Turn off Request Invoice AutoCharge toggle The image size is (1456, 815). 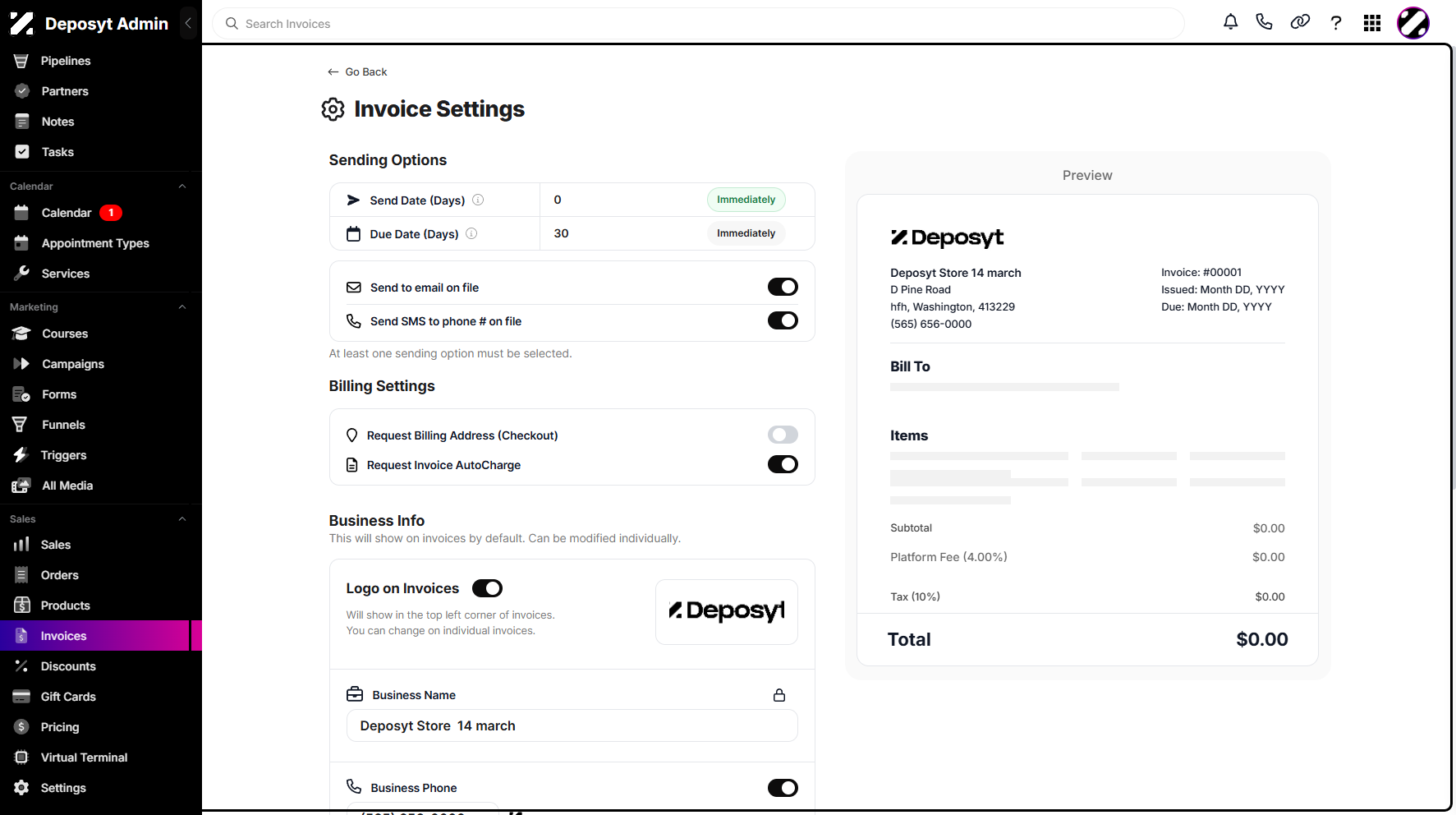point(783,464)
